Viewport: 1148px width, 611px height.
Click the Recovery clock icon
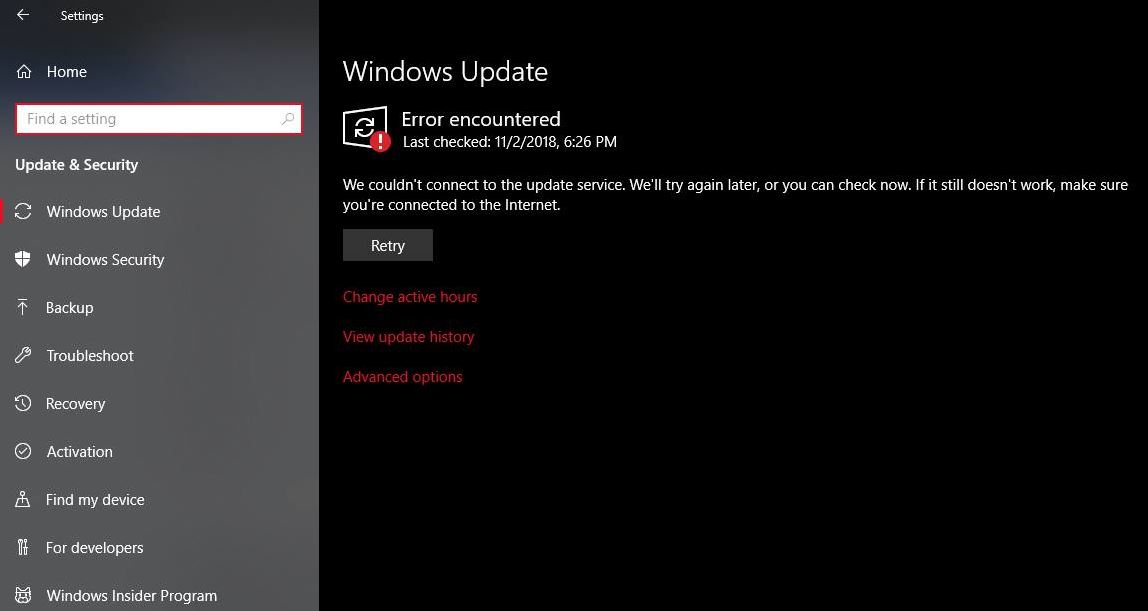[x=23, y=403]
